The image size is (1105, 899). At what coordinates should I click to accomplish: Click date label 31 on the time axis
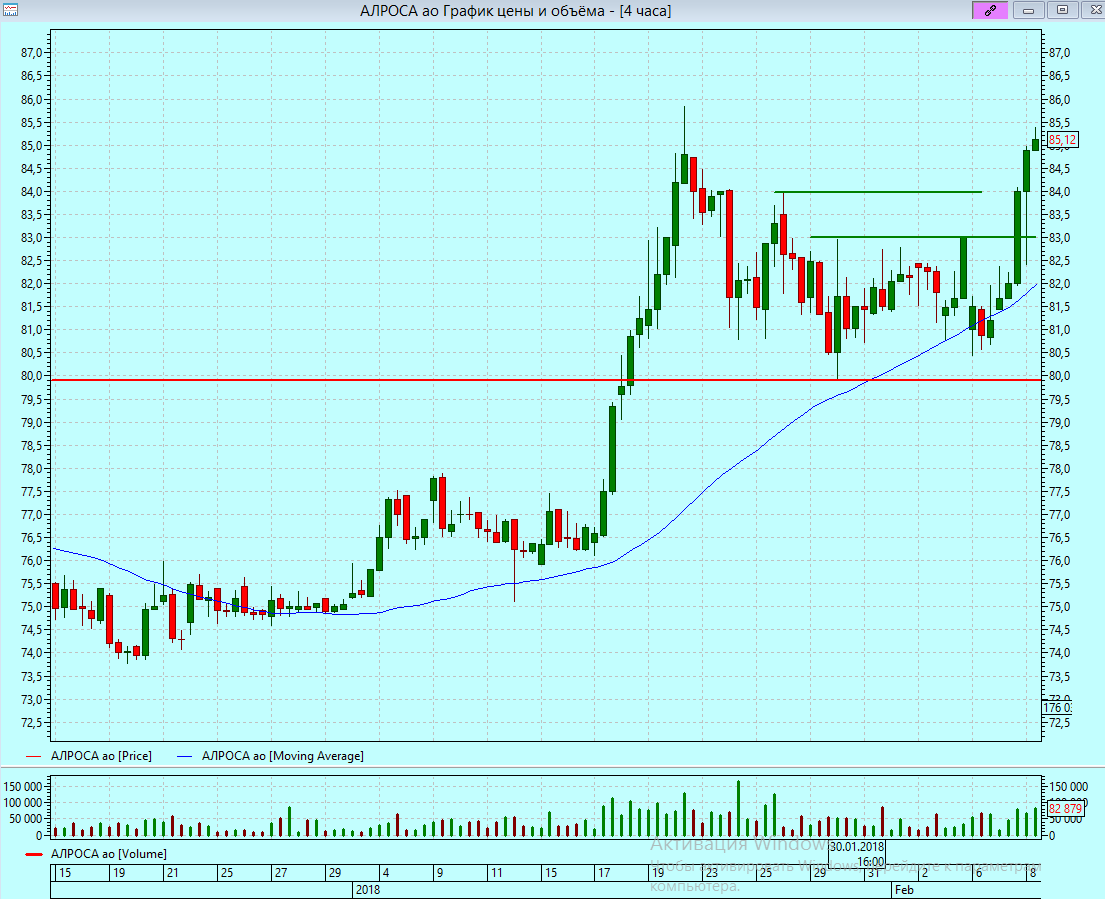(873, 873)
